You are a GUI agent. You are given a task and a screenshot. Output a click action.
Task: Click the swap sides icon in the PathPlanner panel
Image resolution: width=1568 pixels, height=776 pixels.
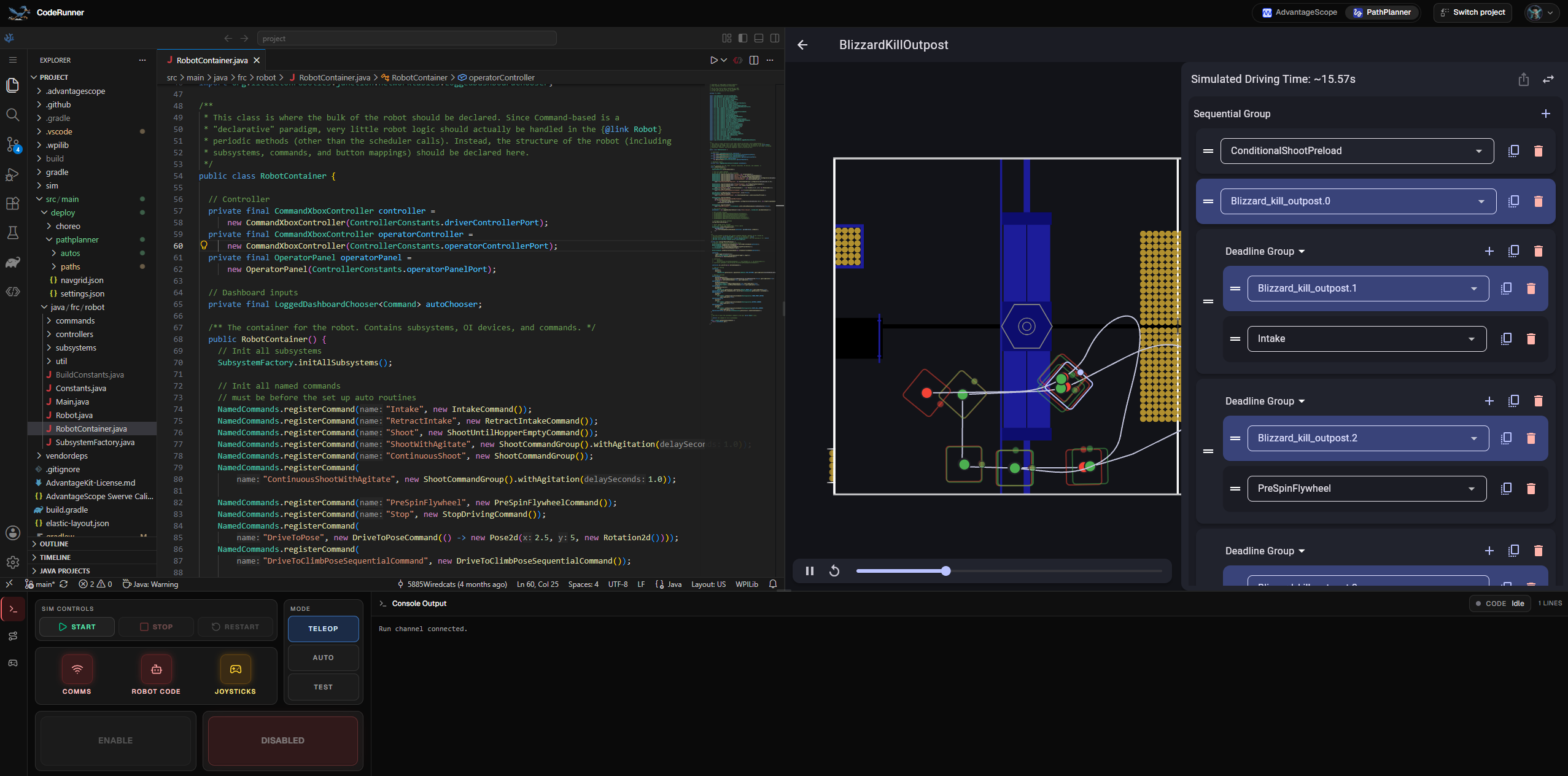[1548, 79]
